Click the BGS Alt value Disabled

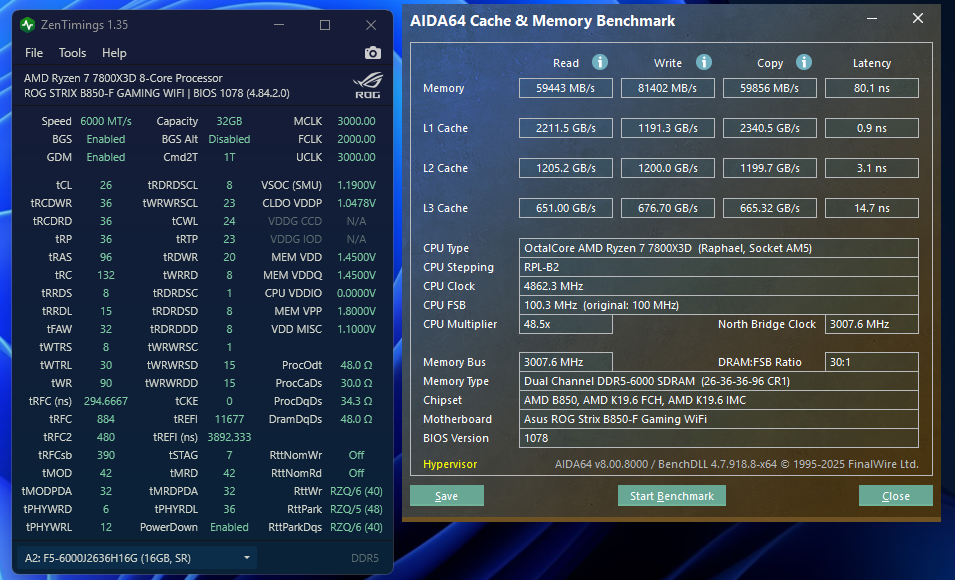pyautogui.click(x=230, y=139)
